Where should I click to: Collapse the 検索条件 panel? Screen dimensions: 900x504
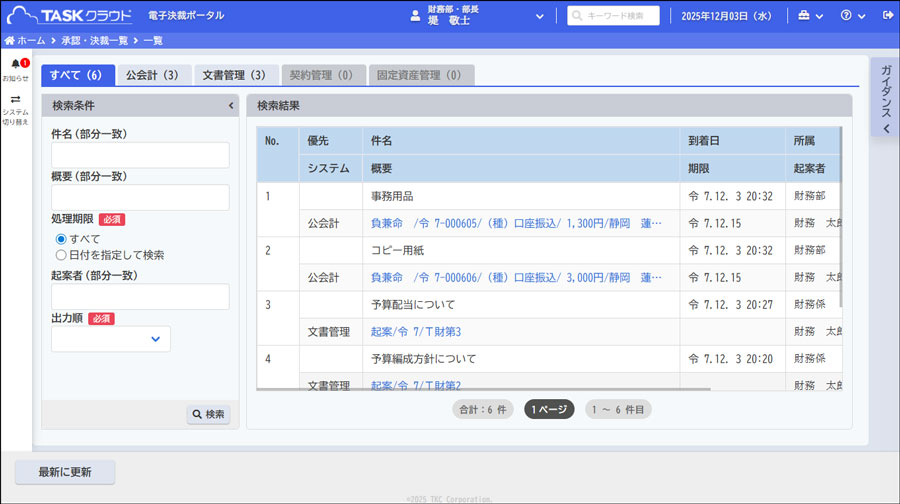231,105
